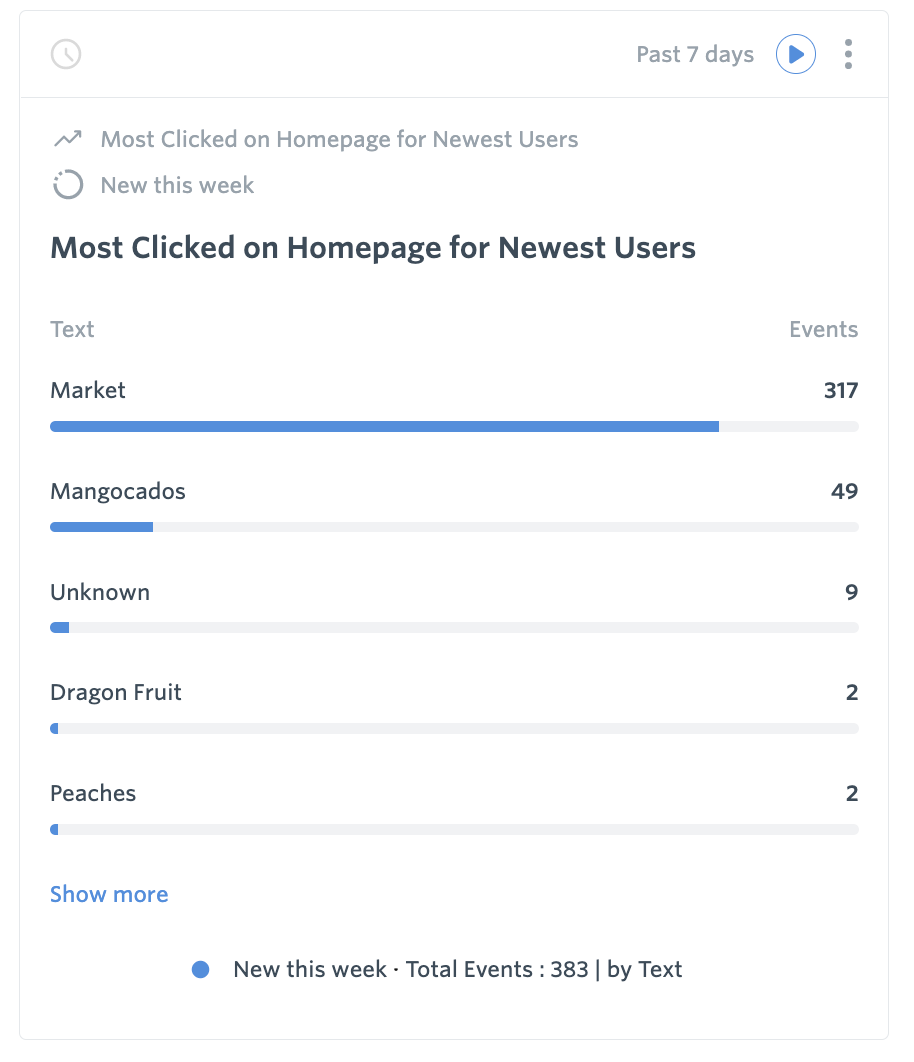Click the Mangocados bar segment
Screen dimensions: 914x1062
pyautogui.click(x=101, y=527)
